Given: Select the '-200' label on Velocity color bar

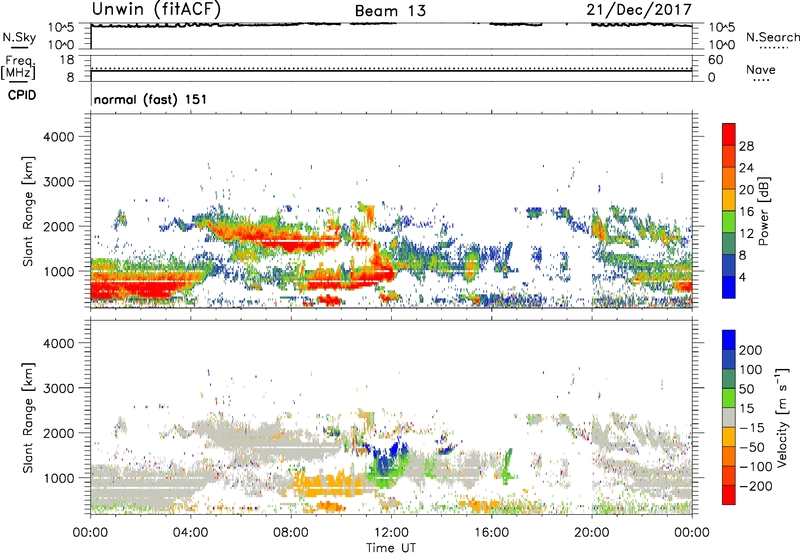Looking at the screenshot, I should click(755, 486).
